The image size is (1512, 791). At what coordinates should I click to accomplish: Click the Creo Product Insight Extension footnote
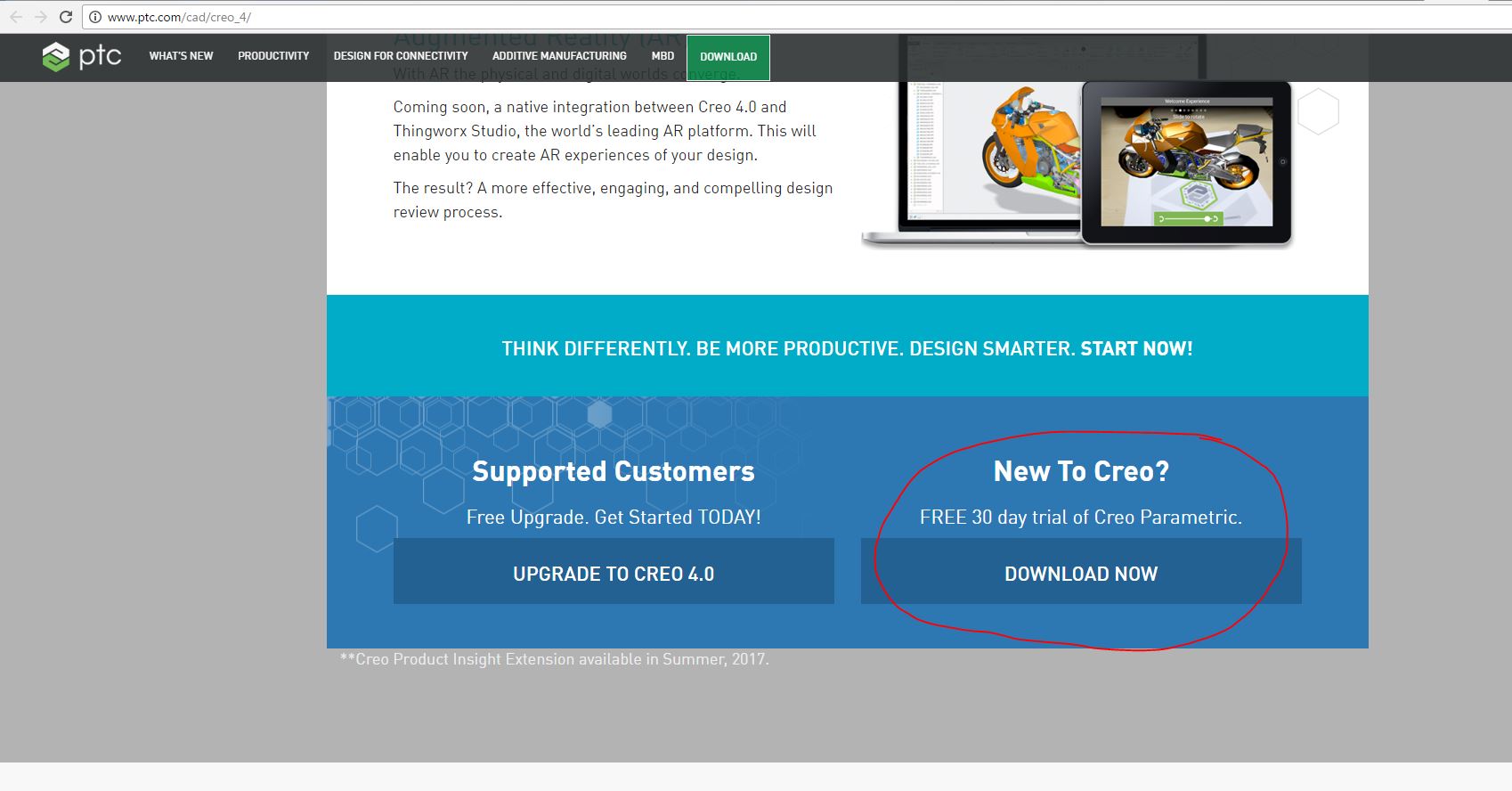pyautogui.click(x=554, y=659)
